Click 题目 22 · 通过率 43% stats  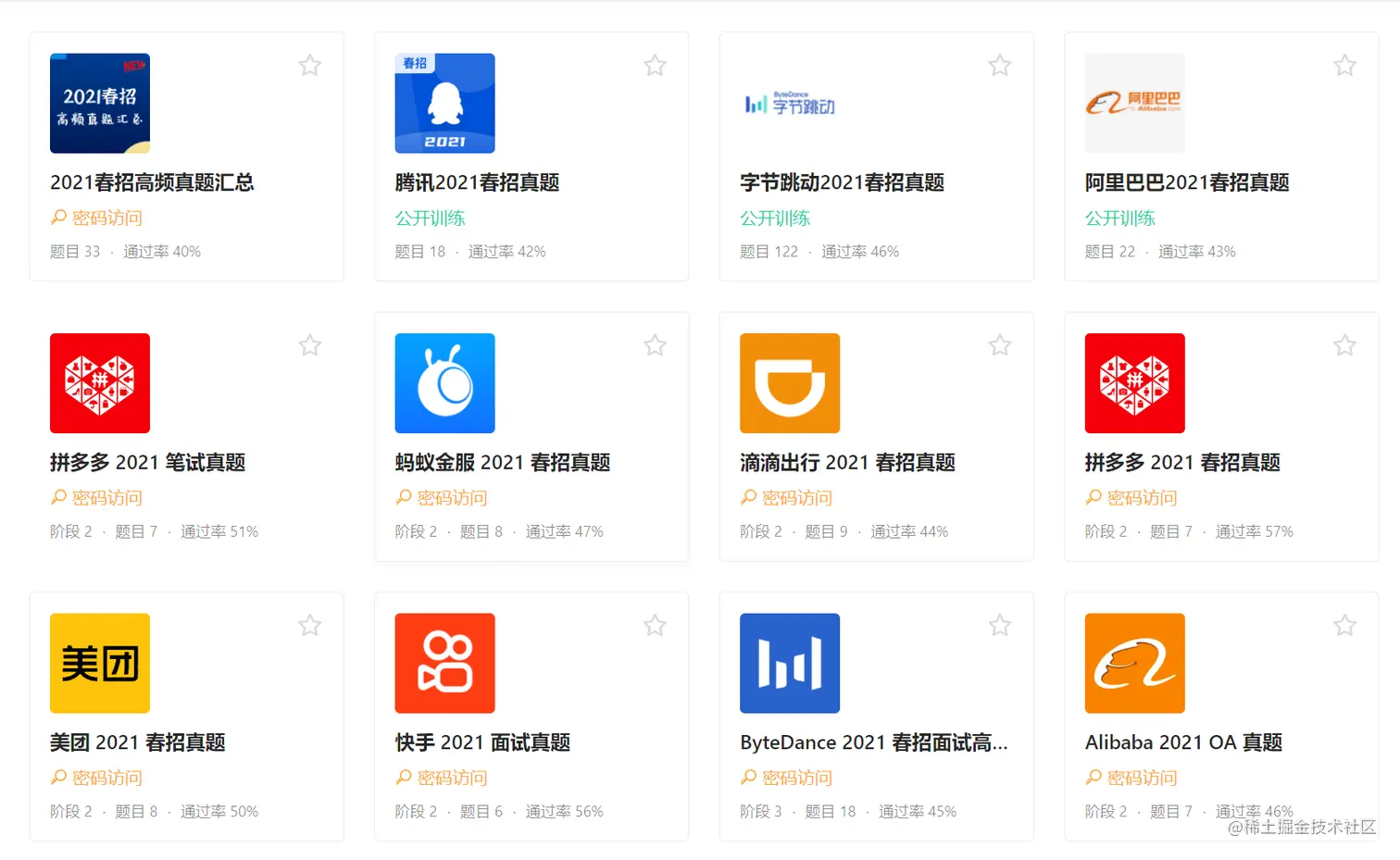pyautogui.click(x=1160, y=252)
